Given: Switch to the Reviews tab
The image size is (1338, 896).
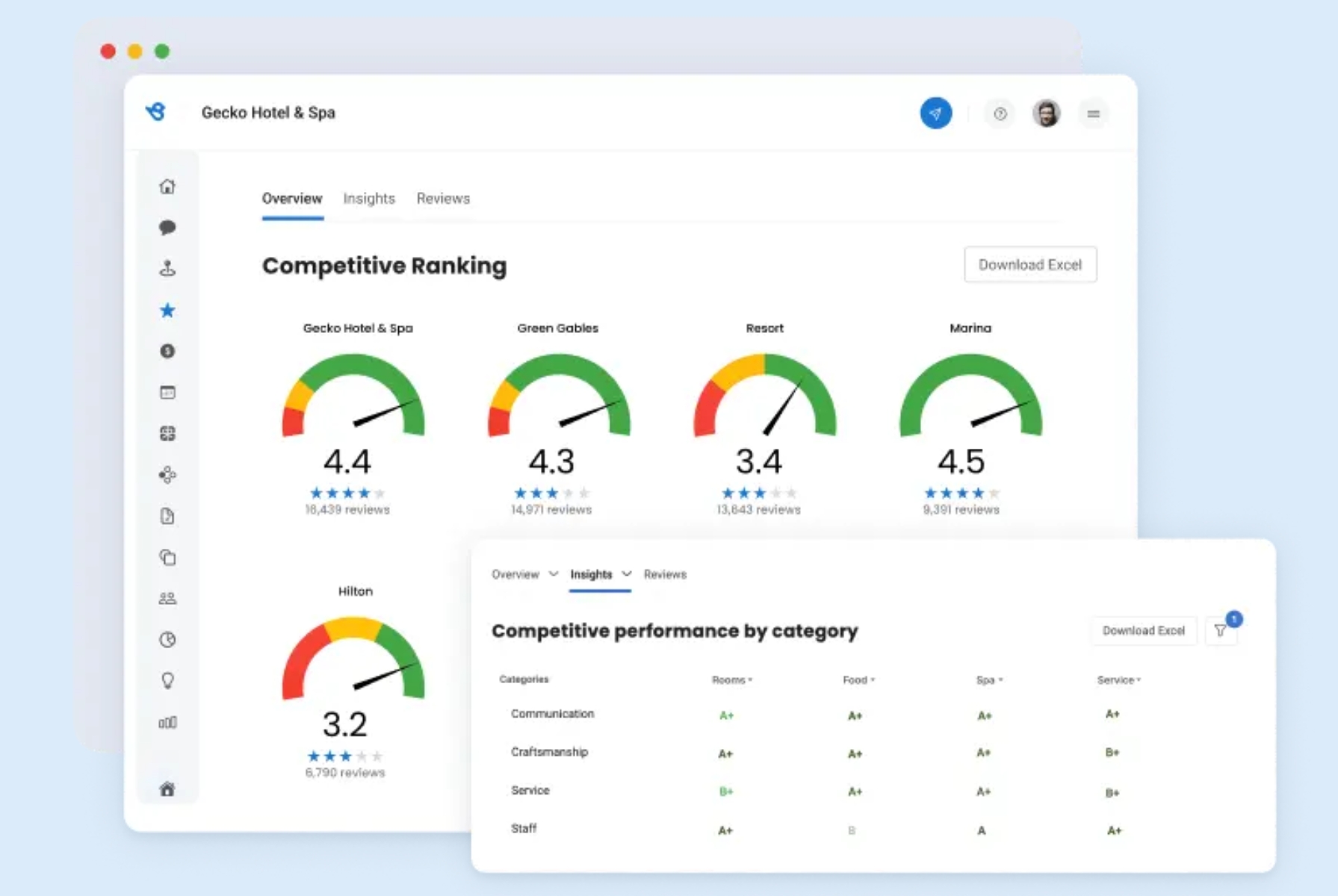Looking at the screenshot, I should [442, 198].
